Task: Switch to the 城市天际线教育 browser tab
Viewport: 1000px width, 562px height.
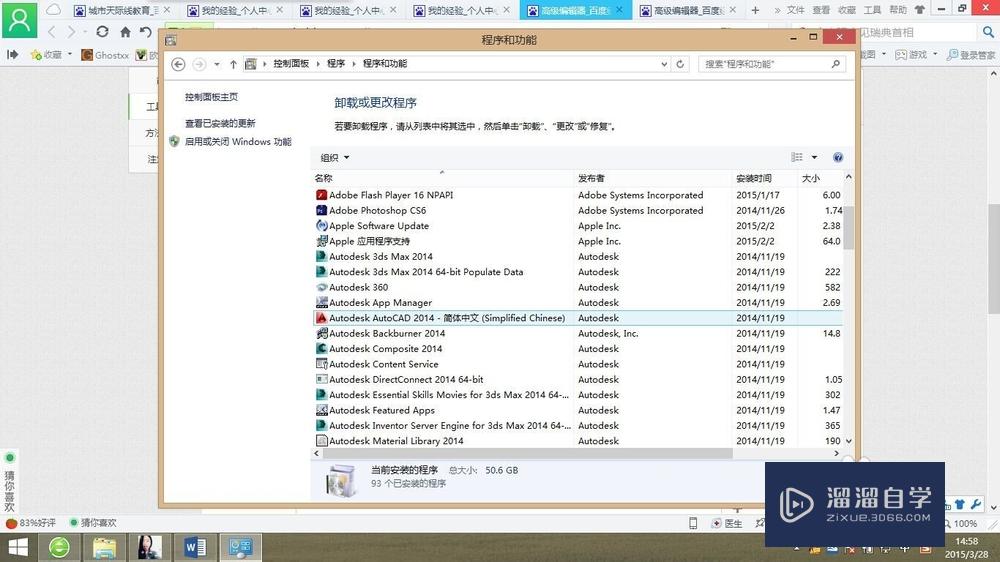Action: (121, 10)
